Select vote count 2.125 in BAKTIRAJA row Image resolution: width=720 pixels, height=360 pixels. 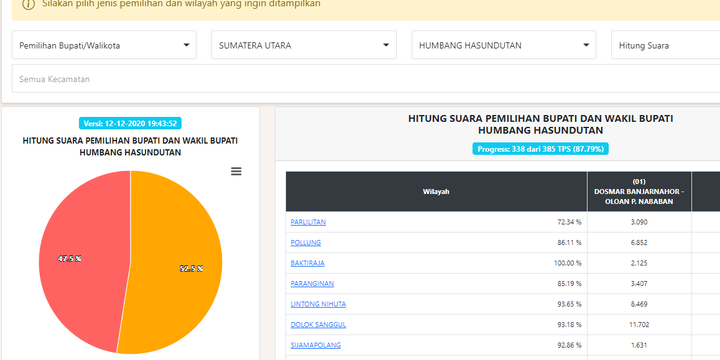coord(639,263)
